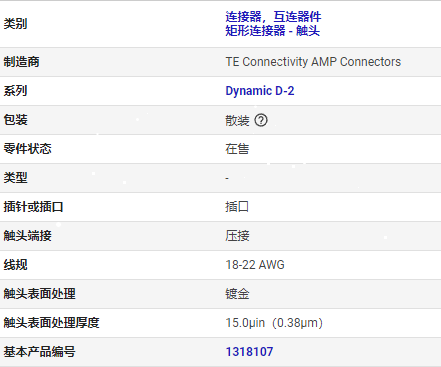Open the 矩形连接器 - 触头 subcategory link

pyautogui.click(x=272, y=31)
